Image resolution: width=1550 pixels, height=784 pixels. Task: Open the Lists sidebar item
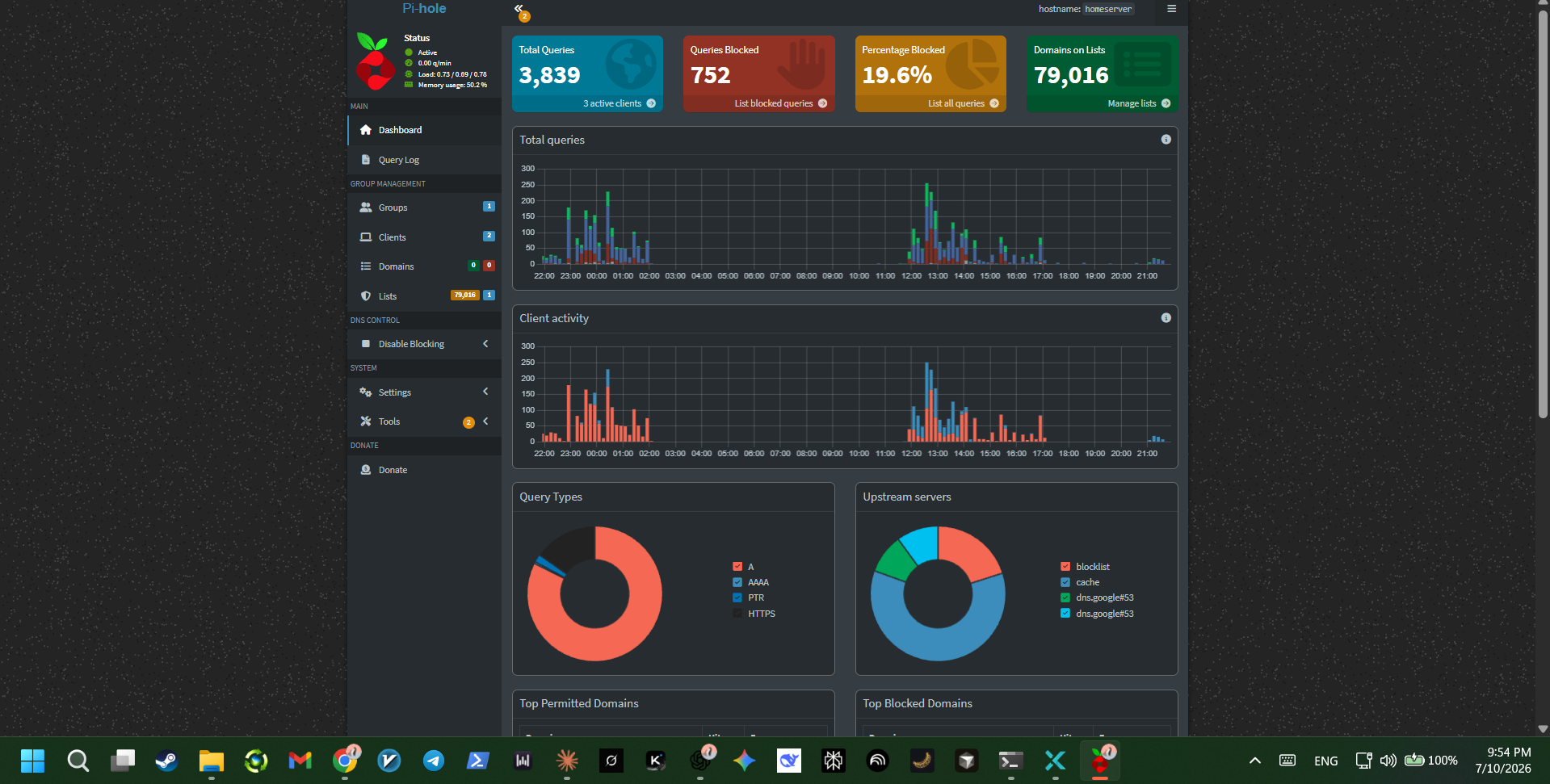point(425,296)
